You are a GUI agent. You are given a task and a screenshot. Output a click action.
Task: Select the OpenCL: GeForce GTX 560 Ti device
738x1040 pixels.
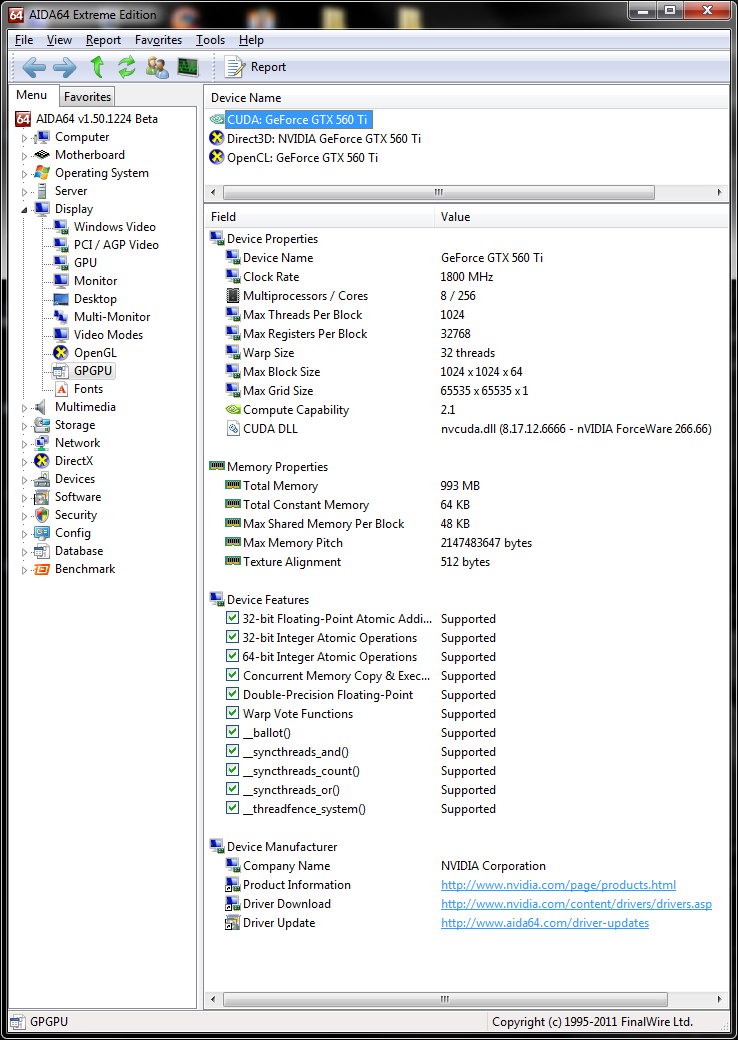pos(302,158)
